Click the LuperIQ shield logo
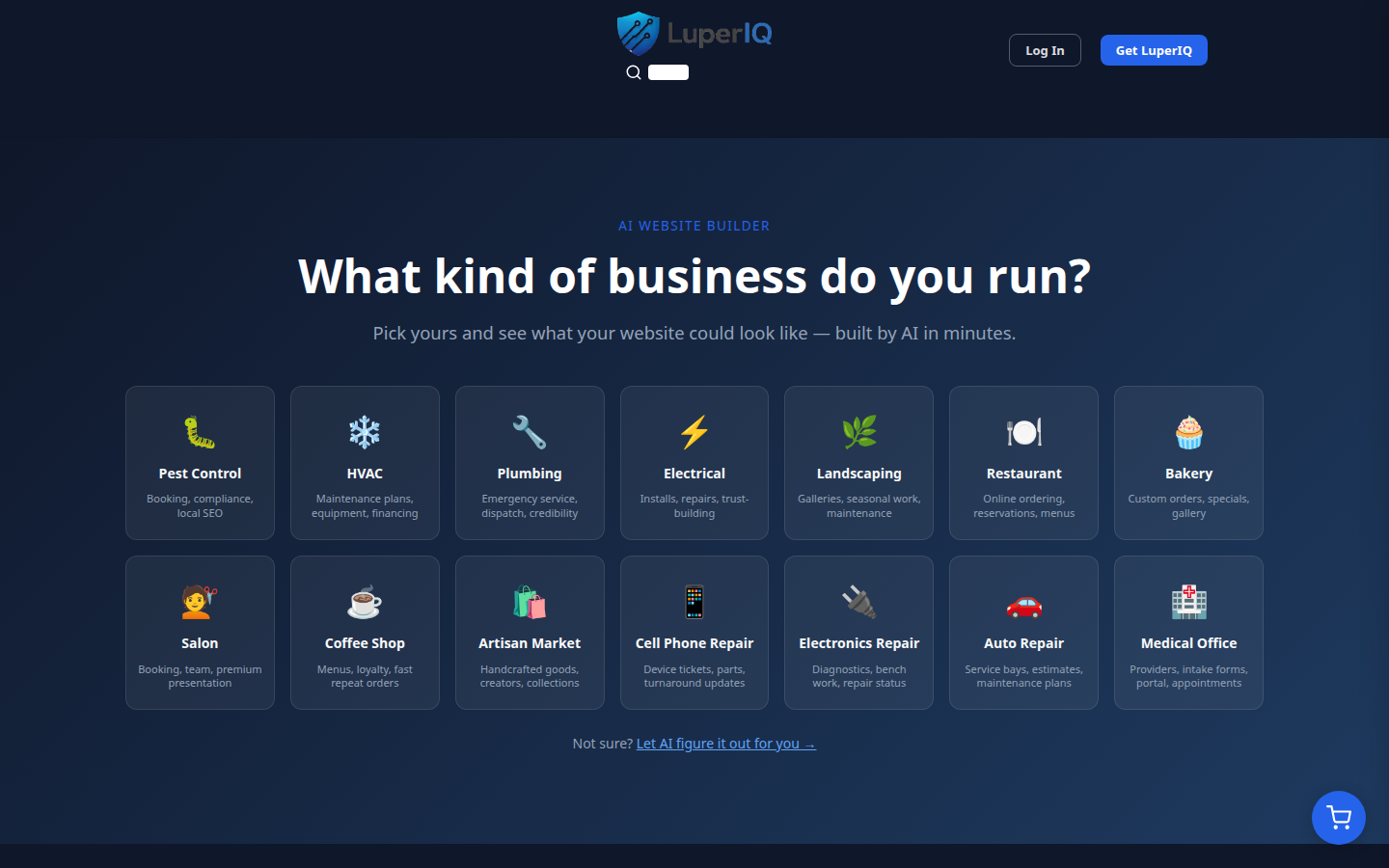 638,32
